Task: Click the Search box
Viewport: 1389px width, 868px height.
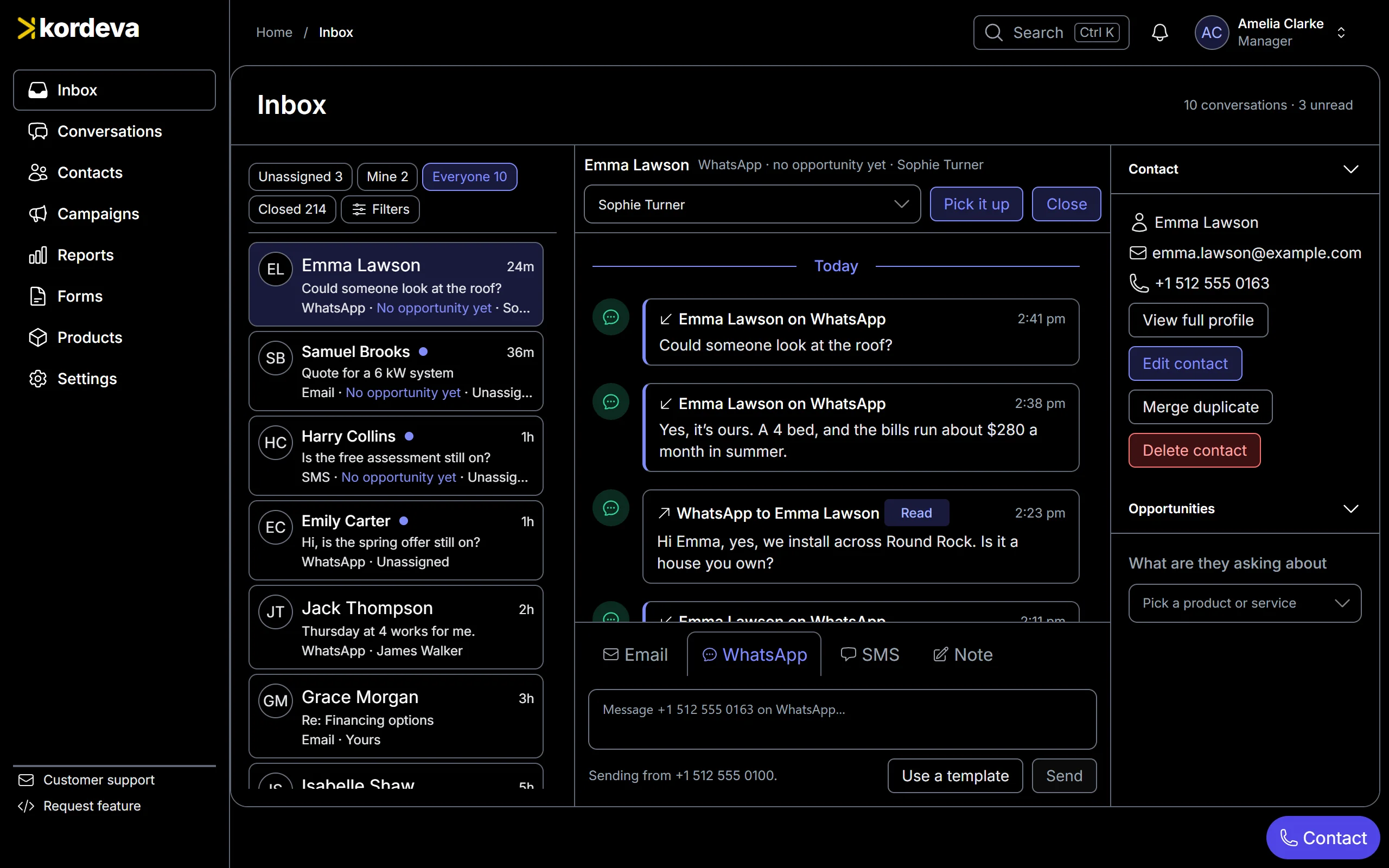Action: (x=1051, y=33)
